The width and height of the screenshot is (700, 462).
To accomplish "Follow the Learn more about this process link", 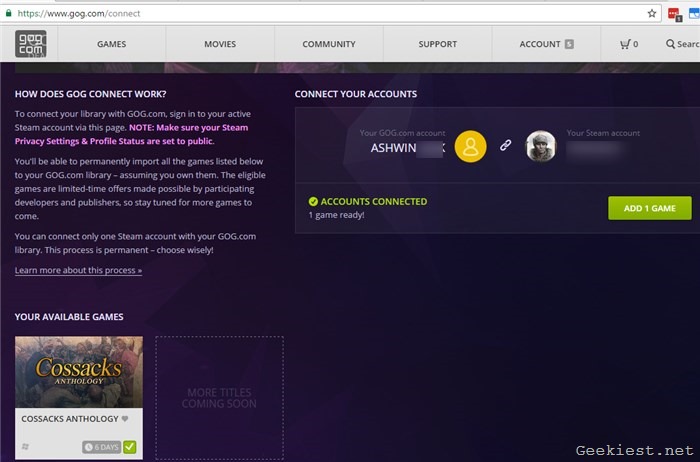I will [x=78, y=271].
